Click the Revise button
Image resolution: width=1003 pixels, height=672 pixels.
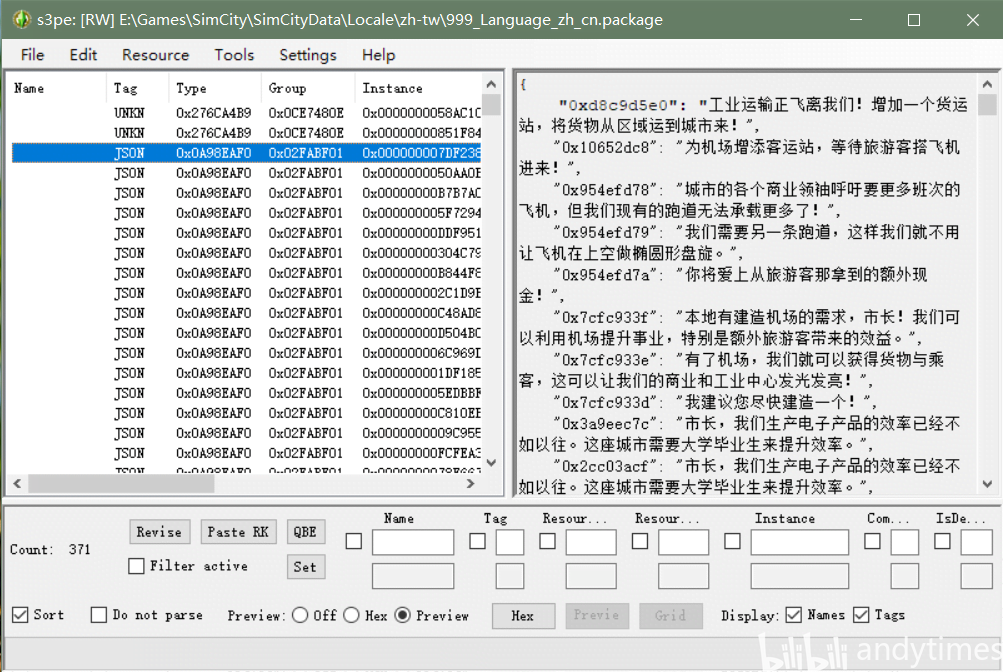click(159, 532)
